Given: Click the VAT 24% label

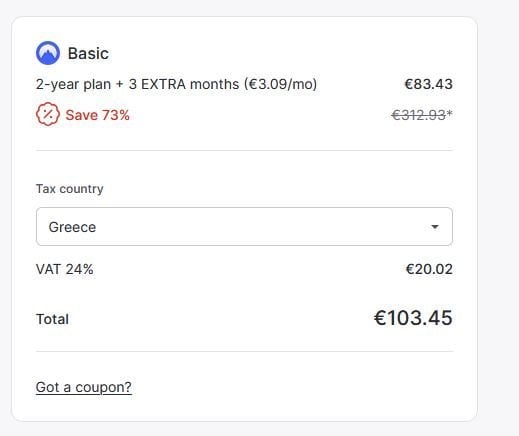Looking at the screenshot, I should (x=65, y=269).
